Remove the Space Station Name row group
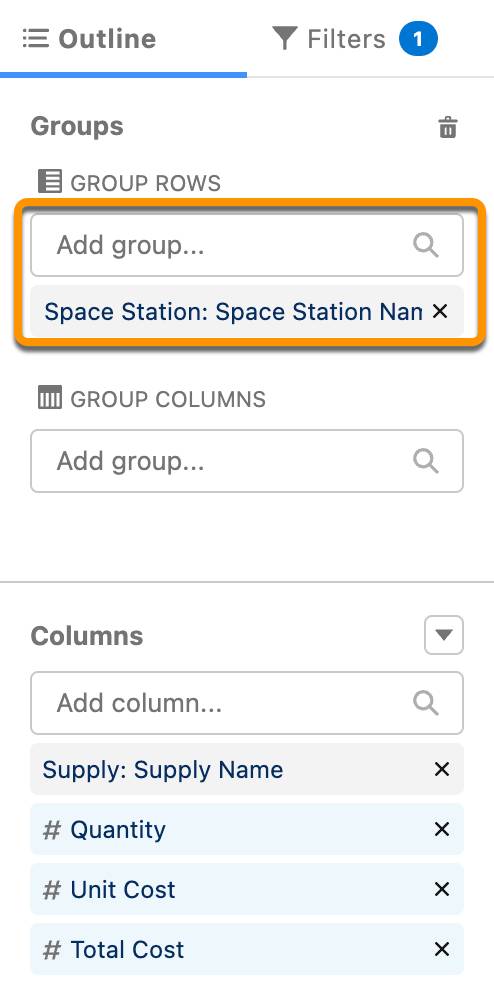The width and height of the screenshot is (494, 1004). tap(440, 312)
